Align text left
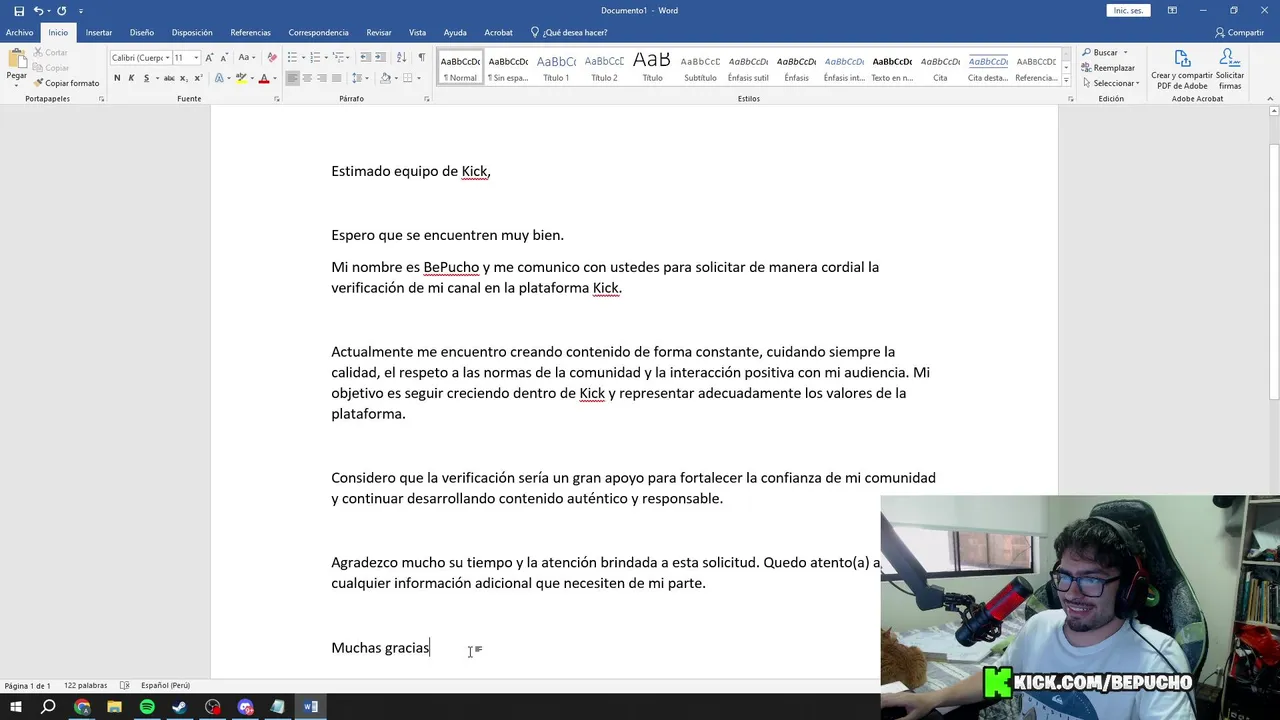The width and height of the screenshot is (1280, 720). pyautogui.click(x=292, y=78)
